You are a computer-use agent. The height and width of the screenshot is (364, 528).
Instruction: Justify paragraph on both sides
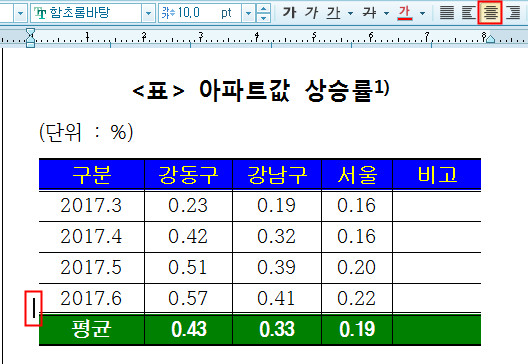point(447,13)
